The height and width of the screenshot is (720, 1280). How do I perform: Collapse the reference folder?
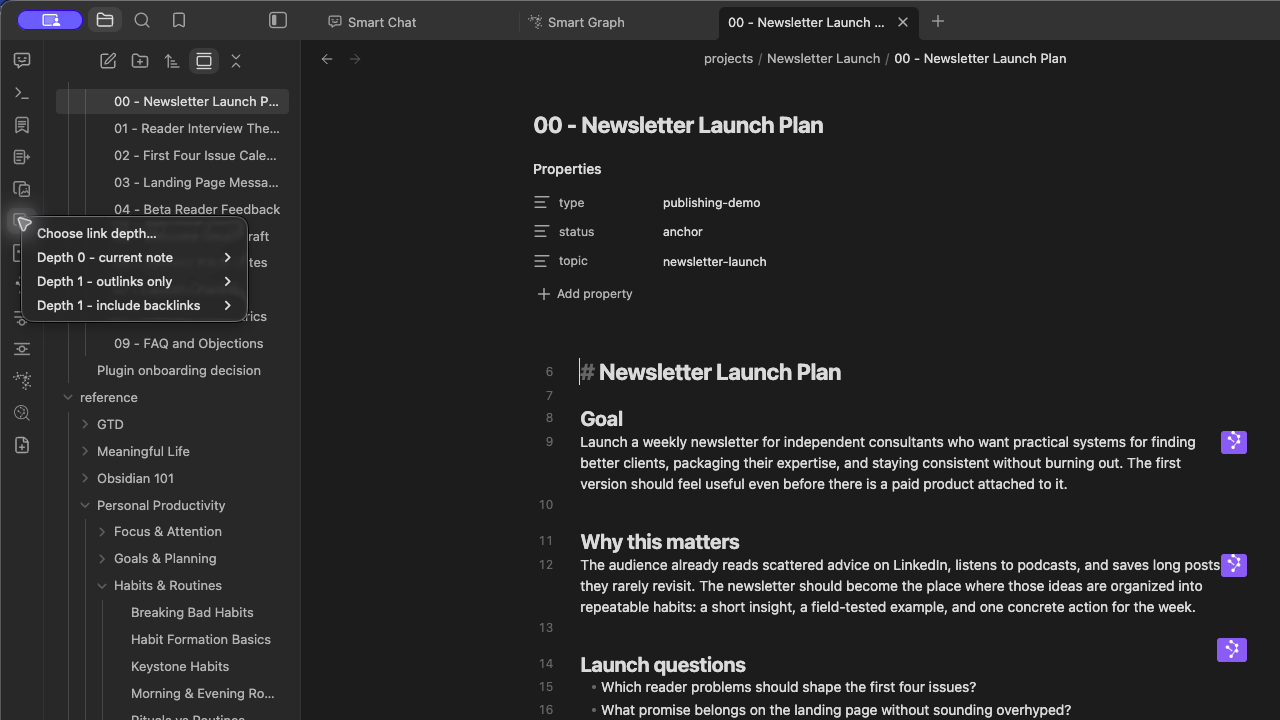point(68,397)
